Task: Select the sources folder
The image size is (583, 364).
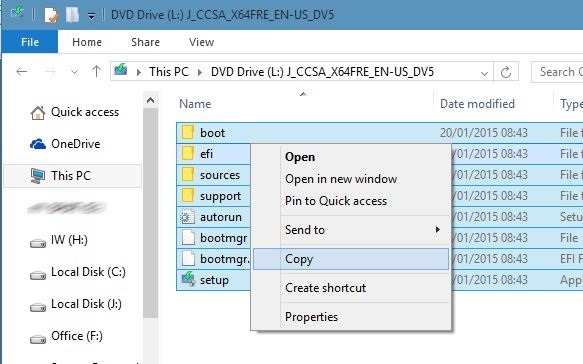Action: [220, 175]
